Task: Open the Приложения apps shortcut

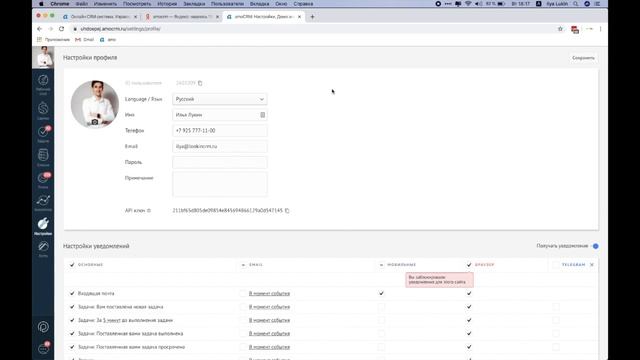Action: point(53,40)
